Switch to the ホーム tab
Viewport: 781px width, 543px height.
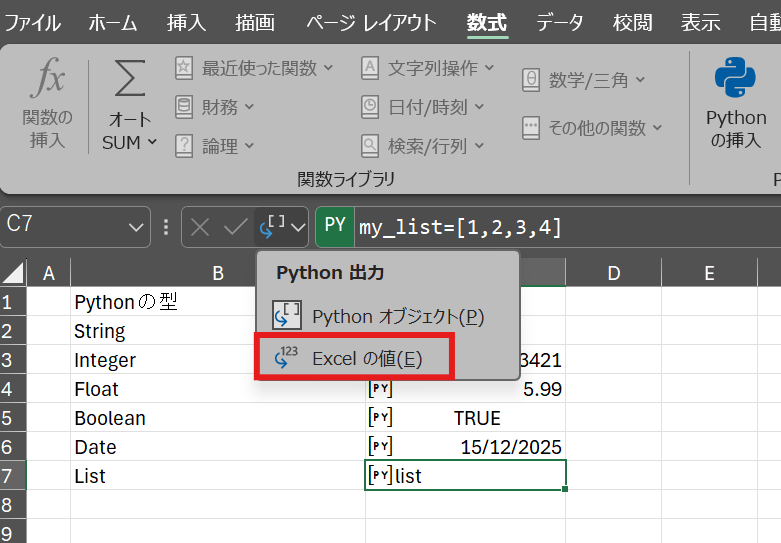tap(113, 23)
